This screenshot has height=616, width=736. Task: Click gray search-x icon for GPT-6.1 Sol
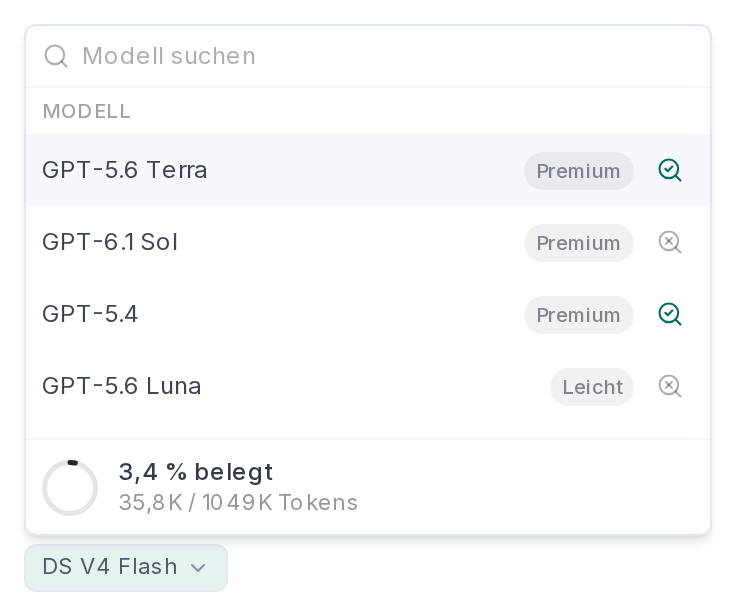point(670,243)
